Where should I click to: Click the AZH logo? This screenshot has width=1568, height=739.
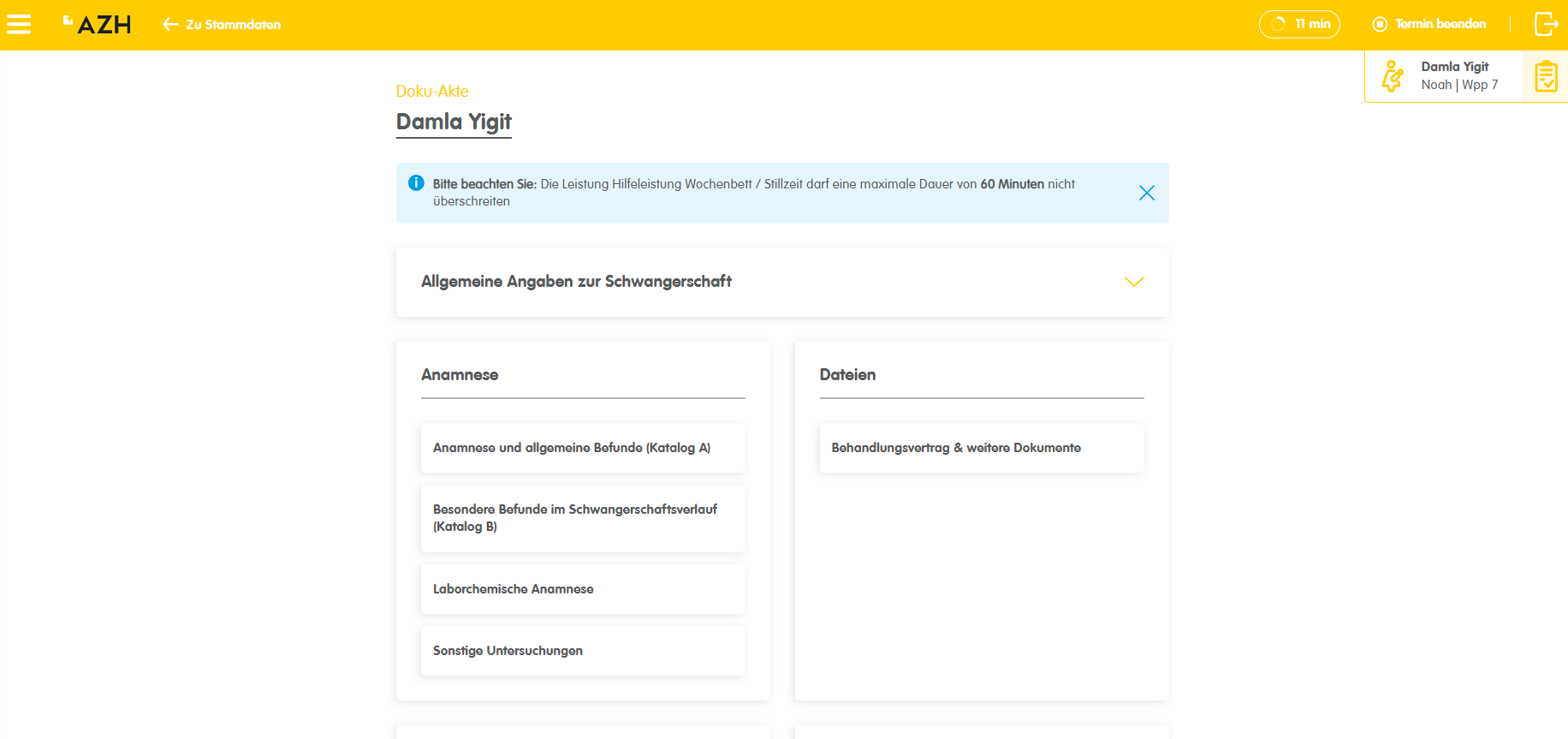point(98,25)
